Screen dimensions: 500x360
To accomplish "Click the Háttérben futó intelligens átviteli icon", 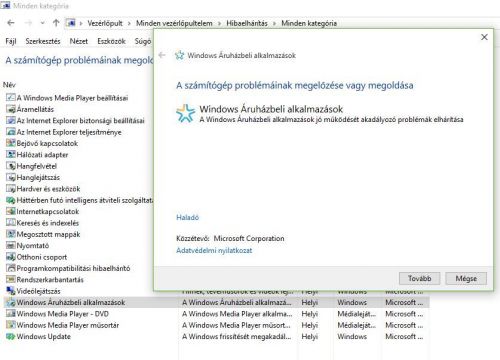I will [11, 200].
